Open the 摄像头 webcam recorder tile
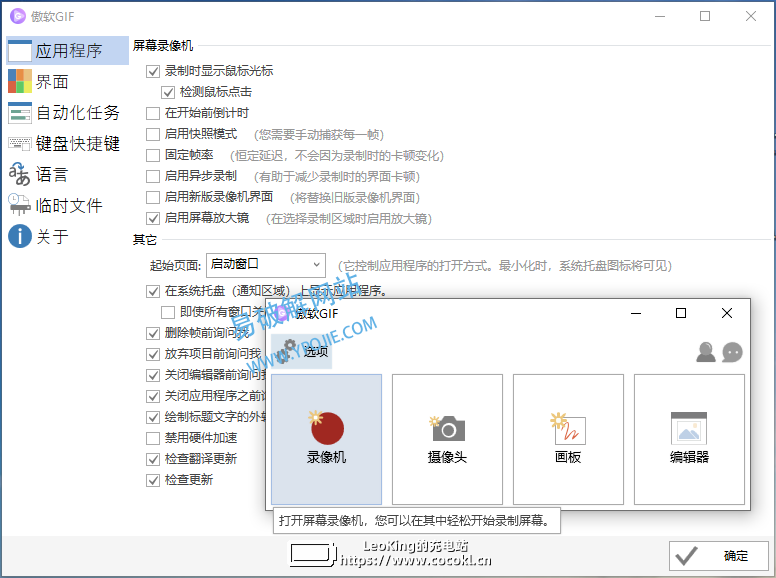 point(447,439)
